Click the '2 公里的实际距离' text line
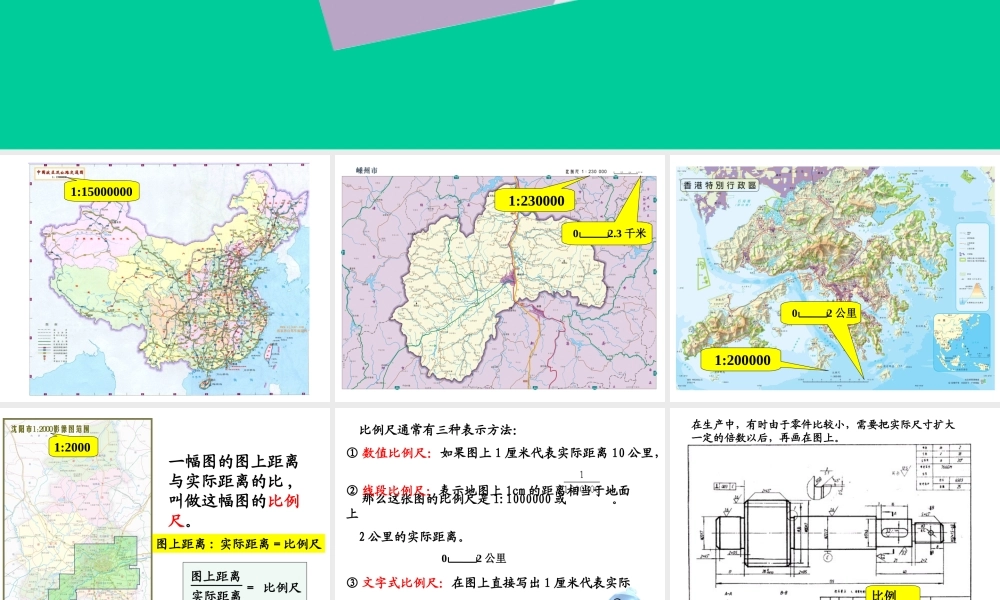Screen dimensions: 1000x600 [x=412, y=536]
